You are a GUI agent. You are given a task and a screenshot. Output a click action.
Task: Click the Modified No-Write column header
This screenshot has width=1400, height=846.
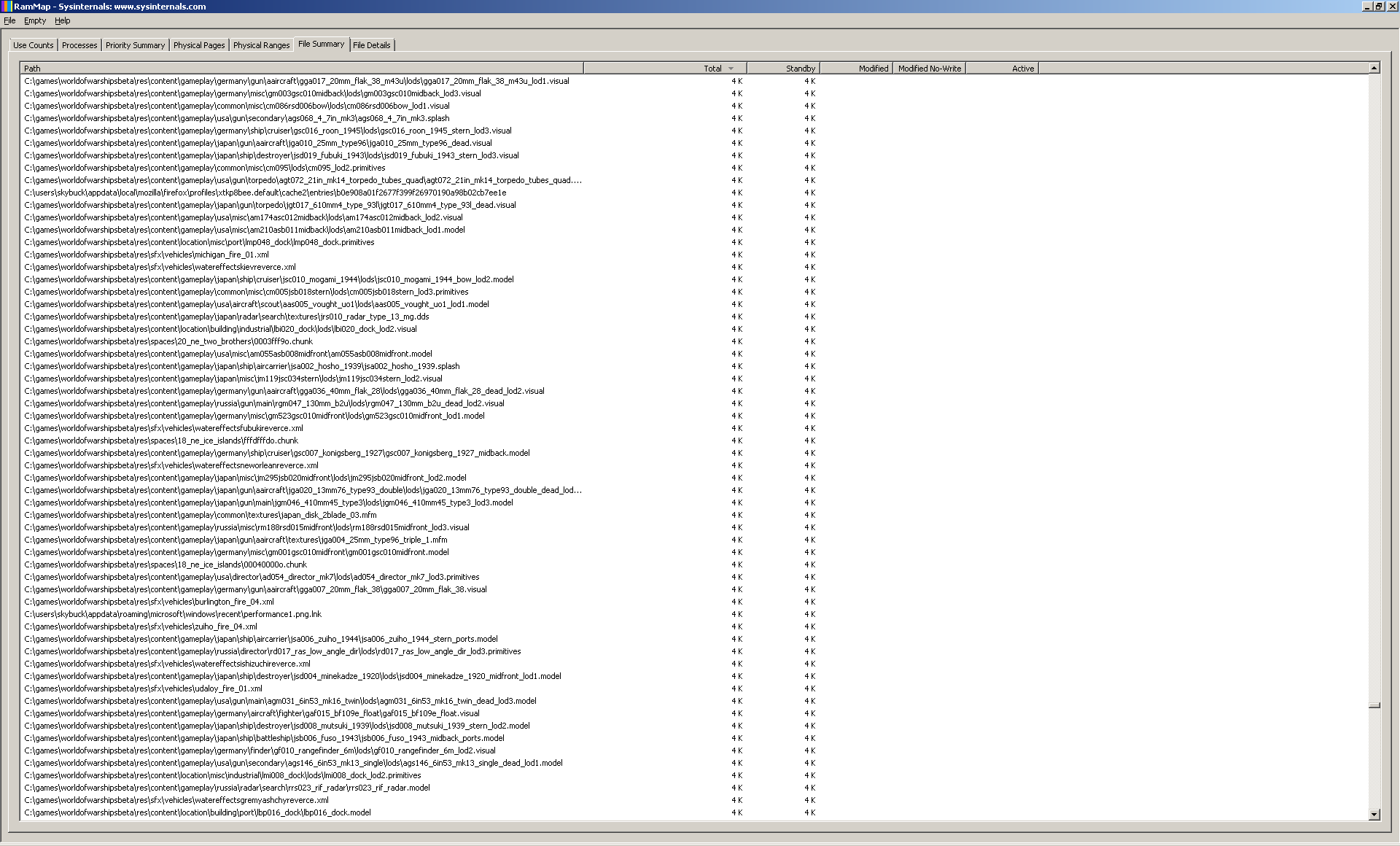pos(929,69)
